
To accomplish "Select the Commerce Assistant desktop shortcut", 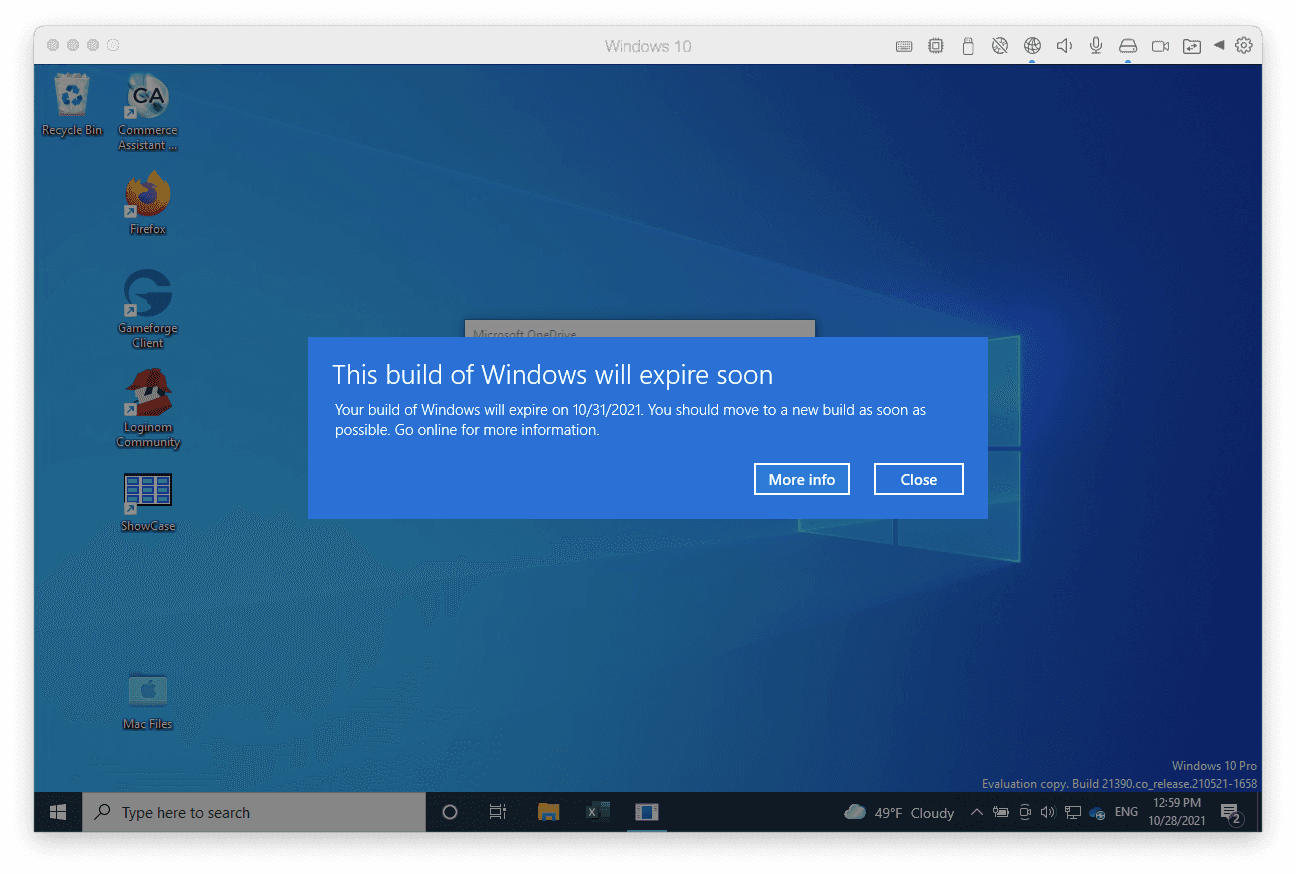I will pyautogui.click(x=148, y=112).
